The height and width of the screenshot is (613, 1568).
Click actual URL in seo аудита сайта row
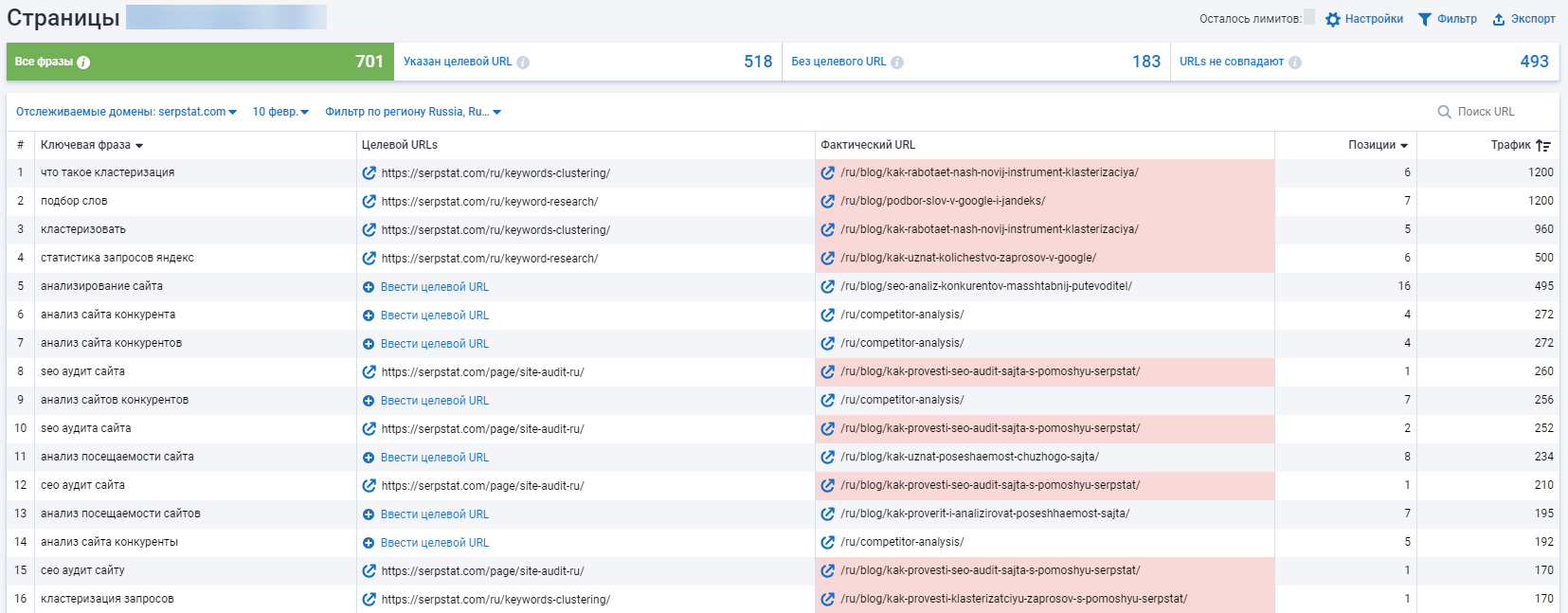click(x=990, y=428)
